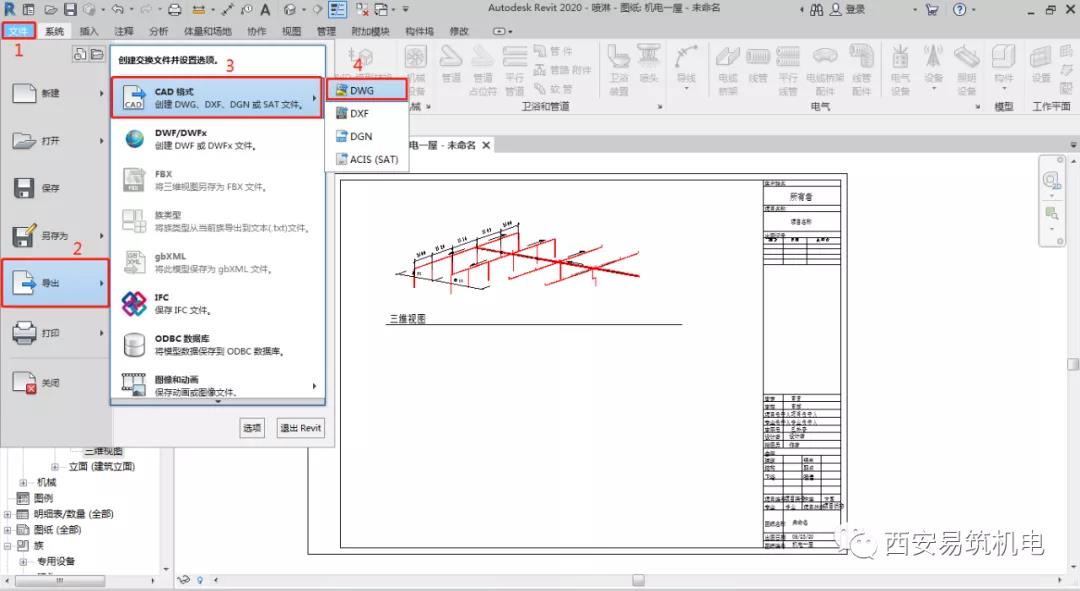The height and width of the screenshot is (591, 1080).
Task: Open the File tab
Action: coord(18,31)
